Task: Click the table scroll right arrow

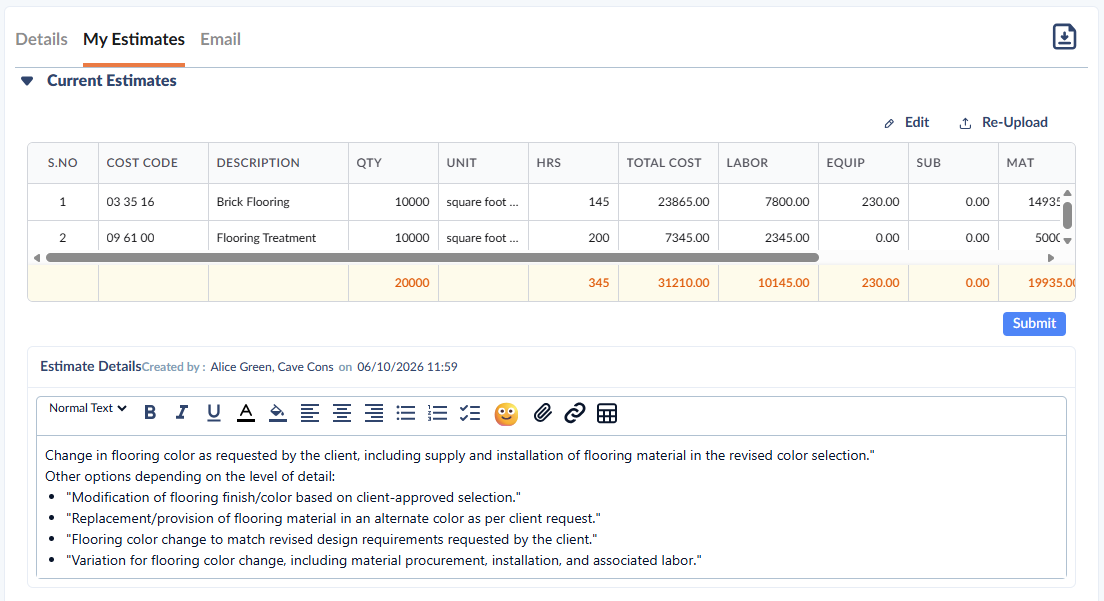Action: [x=1051, y=258]
